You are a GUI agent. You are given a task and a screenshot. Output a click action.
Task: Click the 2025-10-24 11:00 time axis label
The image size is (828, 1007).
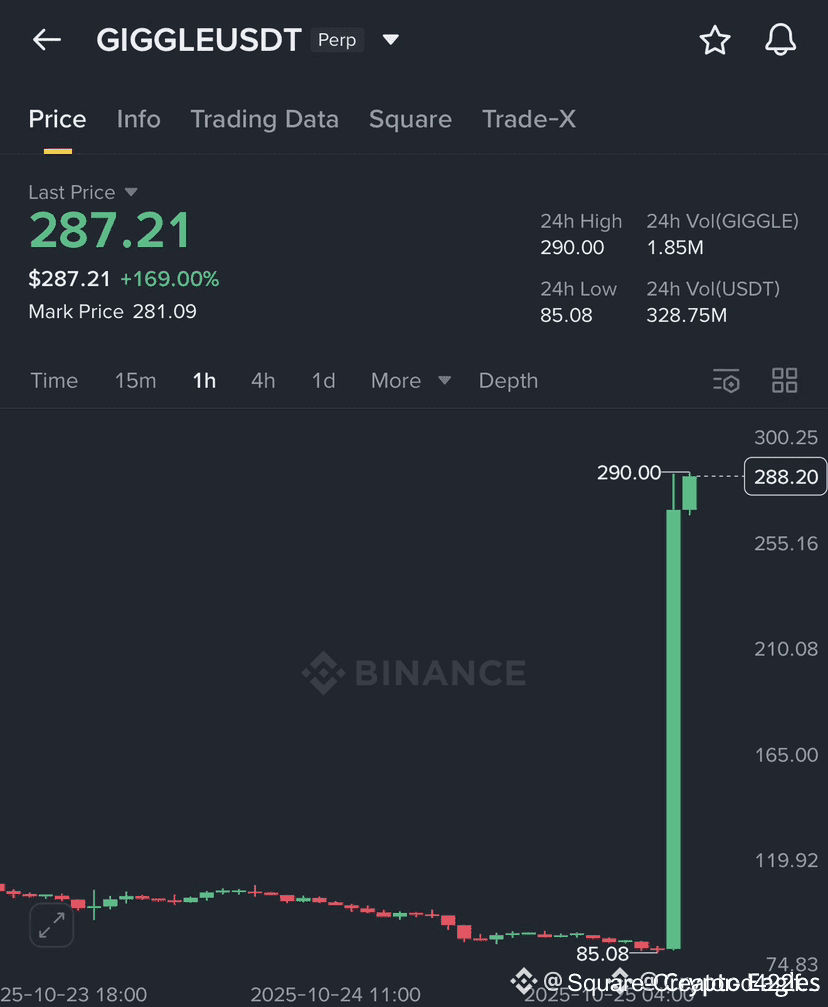coord(335,994)
